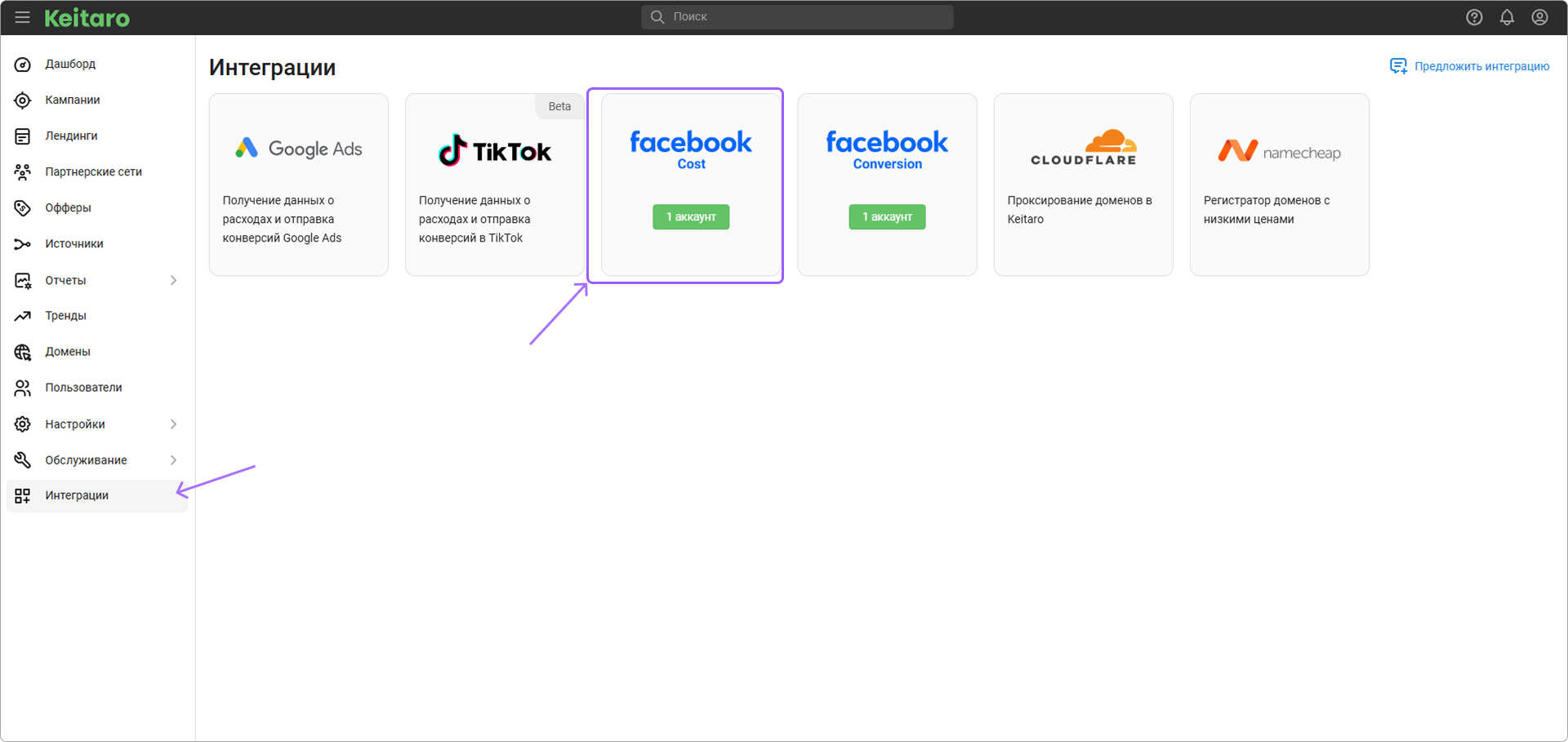
Task: Click 1 аккаунт button on Facebook Conversion
Action: coord(887,217)
